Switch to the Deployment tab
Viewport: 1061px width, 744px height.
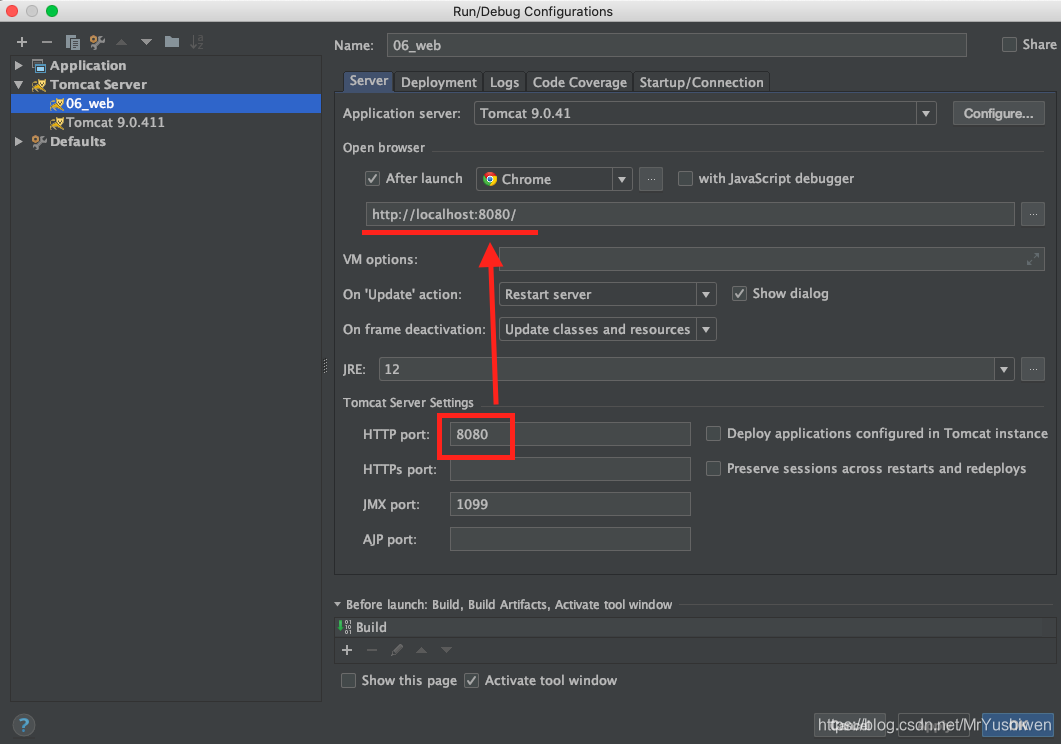pyautogui.click(x=438, y=82)
